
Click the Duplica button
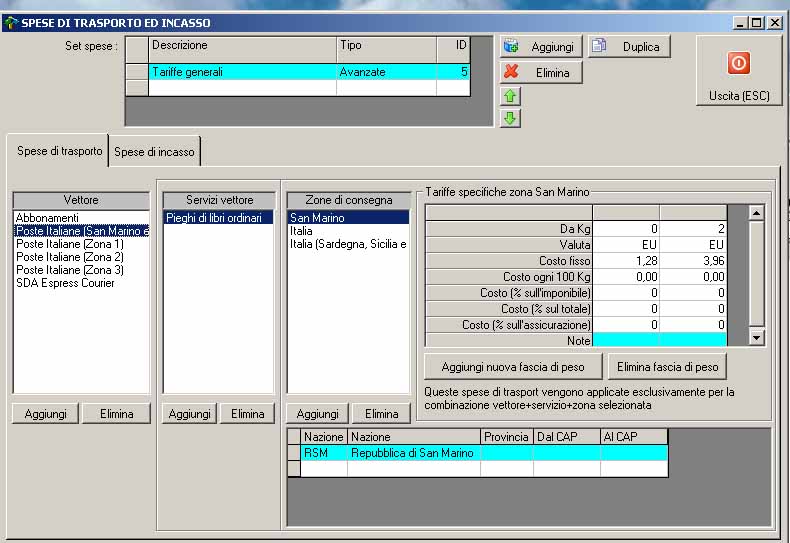(629, 47)
